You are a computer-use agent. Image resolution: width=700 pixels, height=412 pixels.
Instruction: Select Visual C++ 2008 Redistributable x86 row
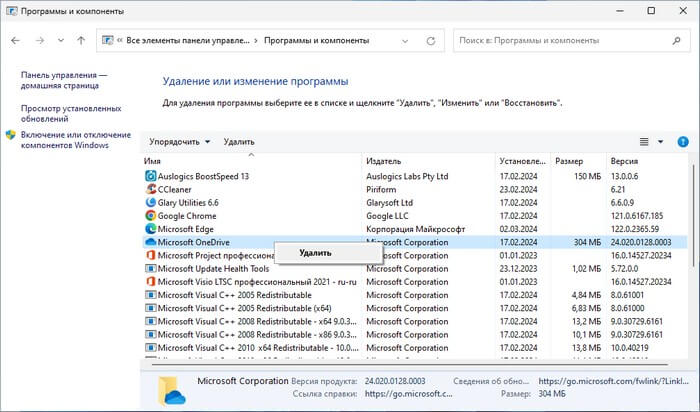(415, 335)
